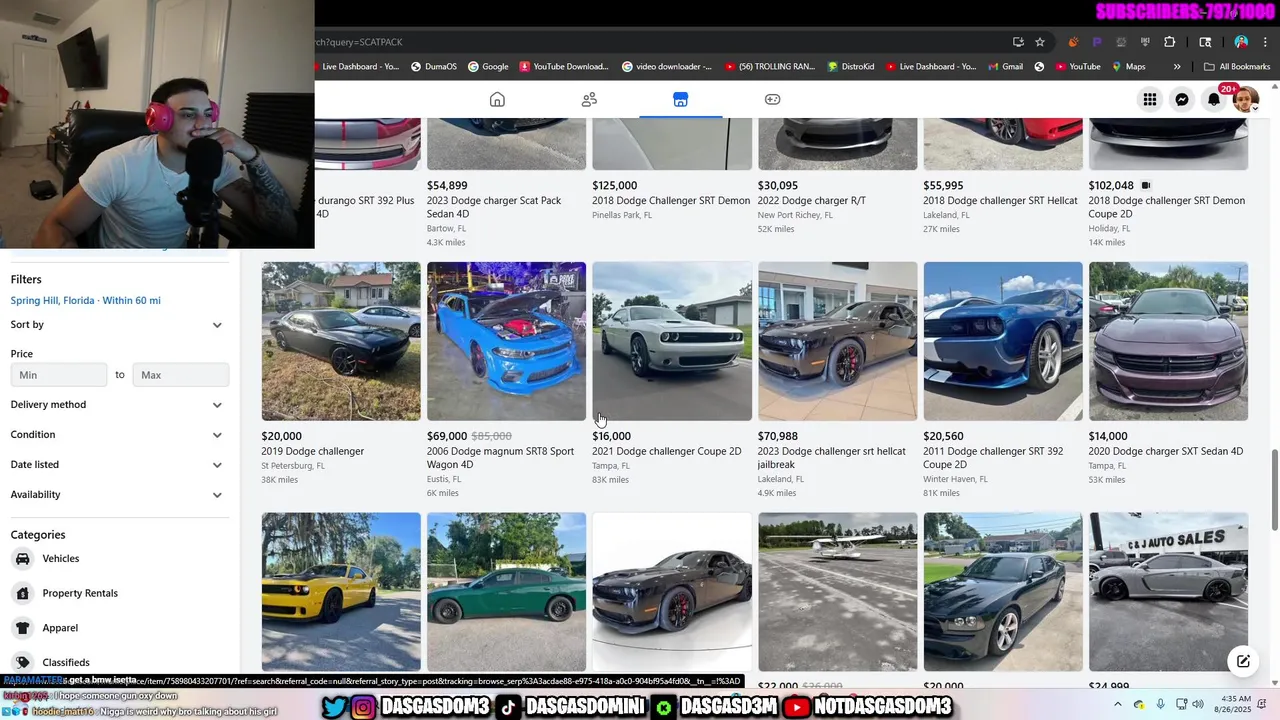Open the Gmail bookmark

(x=1004, y=67)
